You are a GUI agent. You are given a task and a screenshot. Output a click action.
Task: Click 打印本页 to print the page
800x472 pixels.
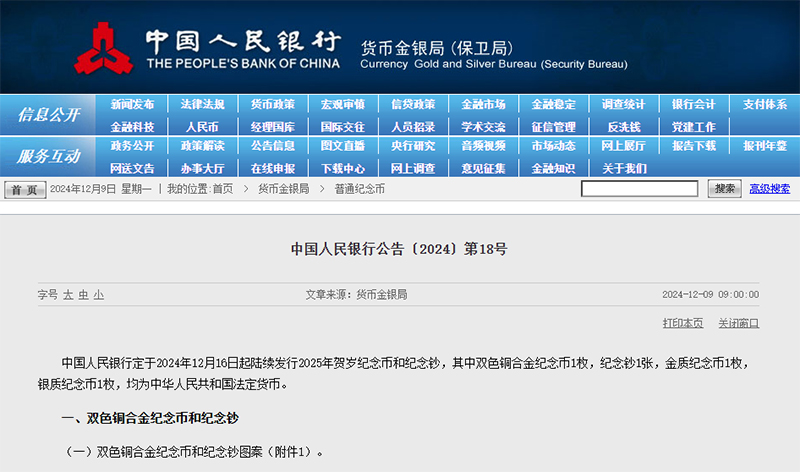click(x=683, y=323)
